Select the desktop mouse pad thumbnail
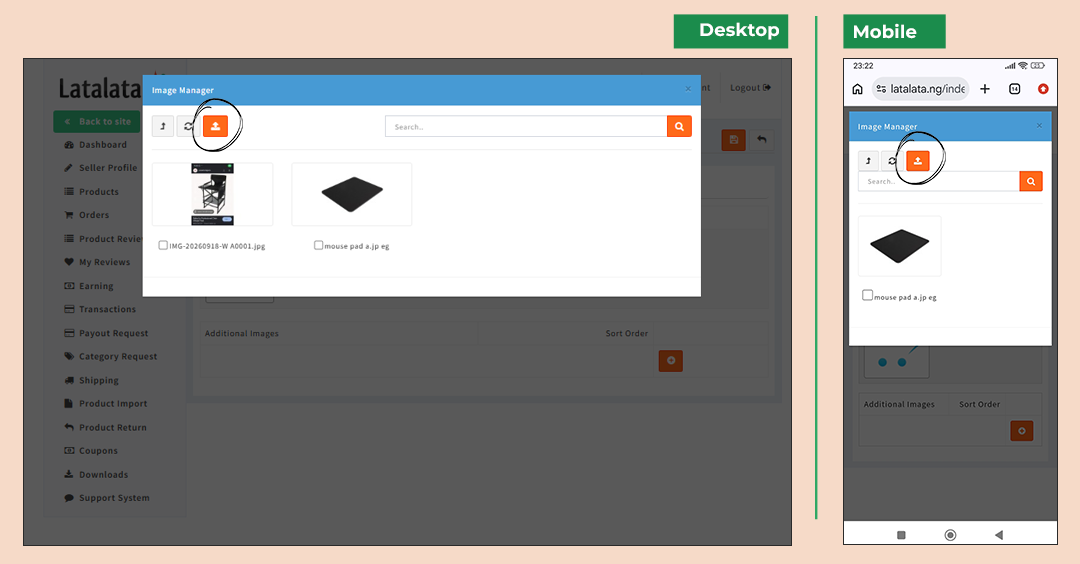 click(352, 194)
